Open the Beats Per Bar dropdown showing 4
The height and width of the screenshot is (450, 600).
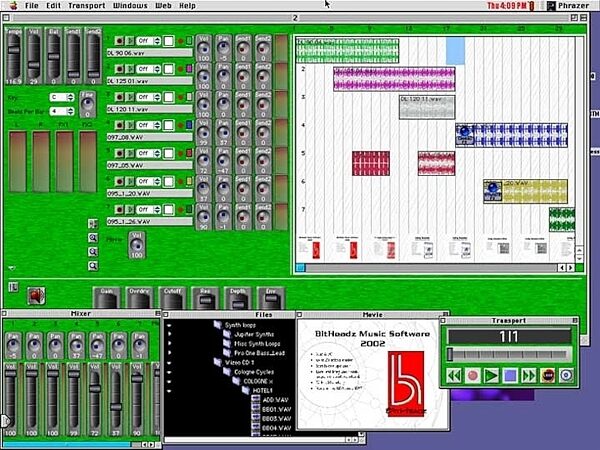(x=62, y=111)
